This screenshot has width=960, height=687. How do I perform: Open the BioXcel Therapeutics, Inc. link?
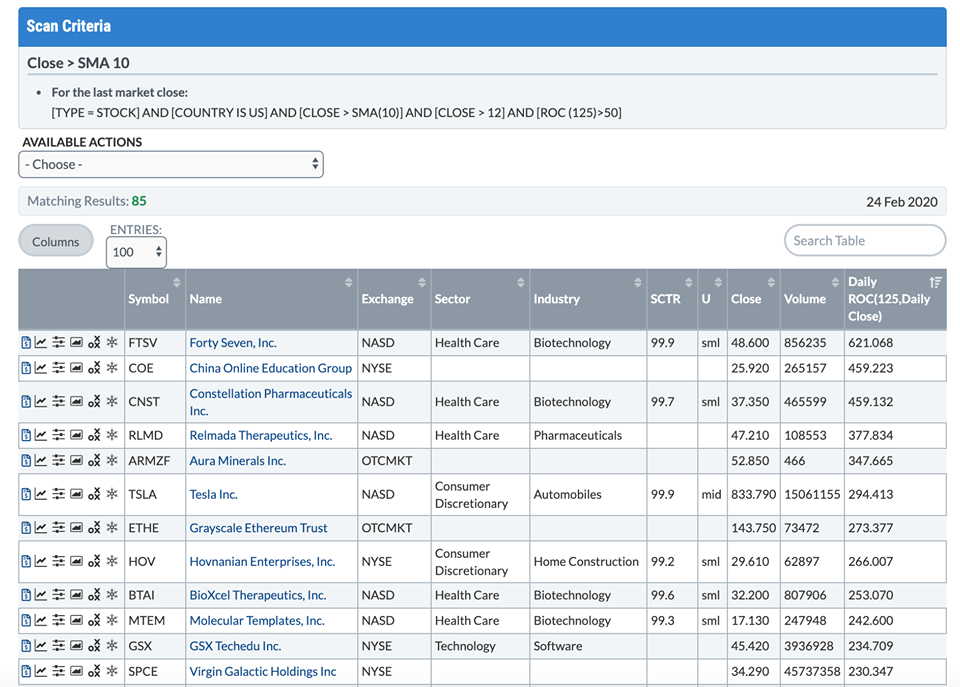point(258,595)
